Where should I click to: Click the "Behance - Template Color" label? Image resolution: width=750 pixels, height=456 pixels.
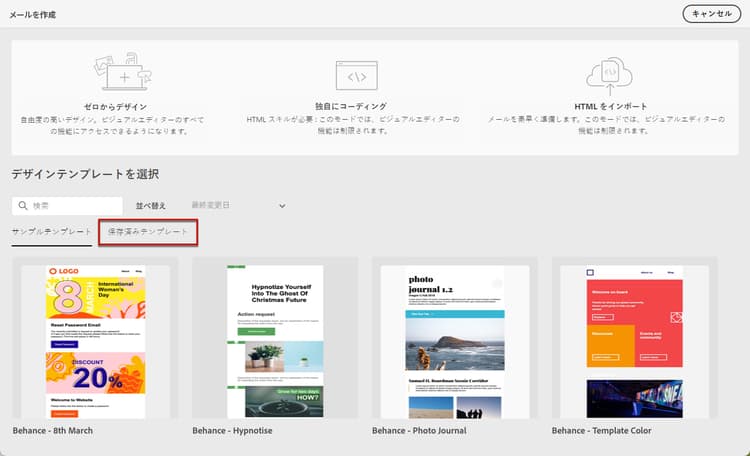tap(601, 431)
